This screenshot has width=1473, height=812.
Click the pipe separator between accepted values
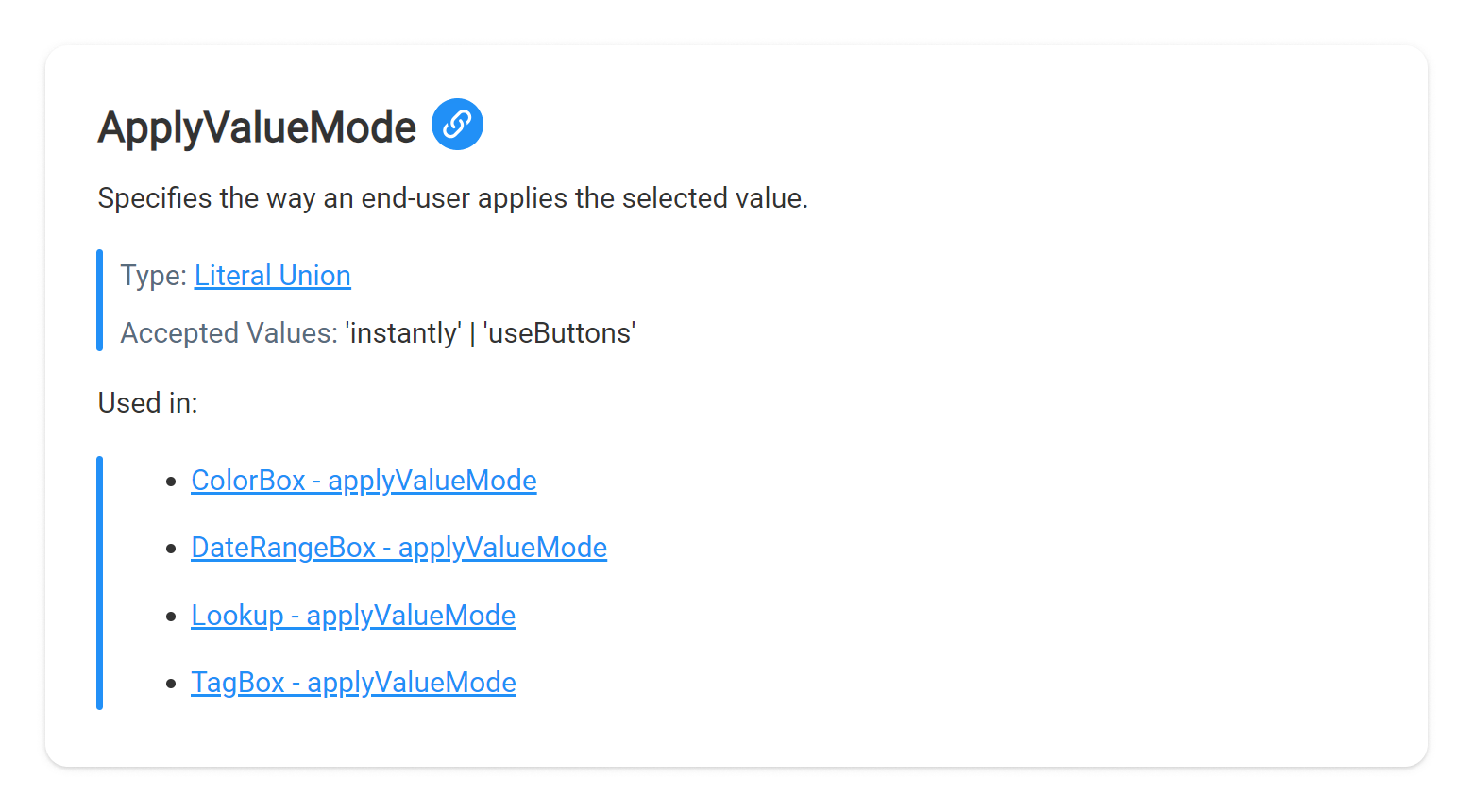[472, 333]
